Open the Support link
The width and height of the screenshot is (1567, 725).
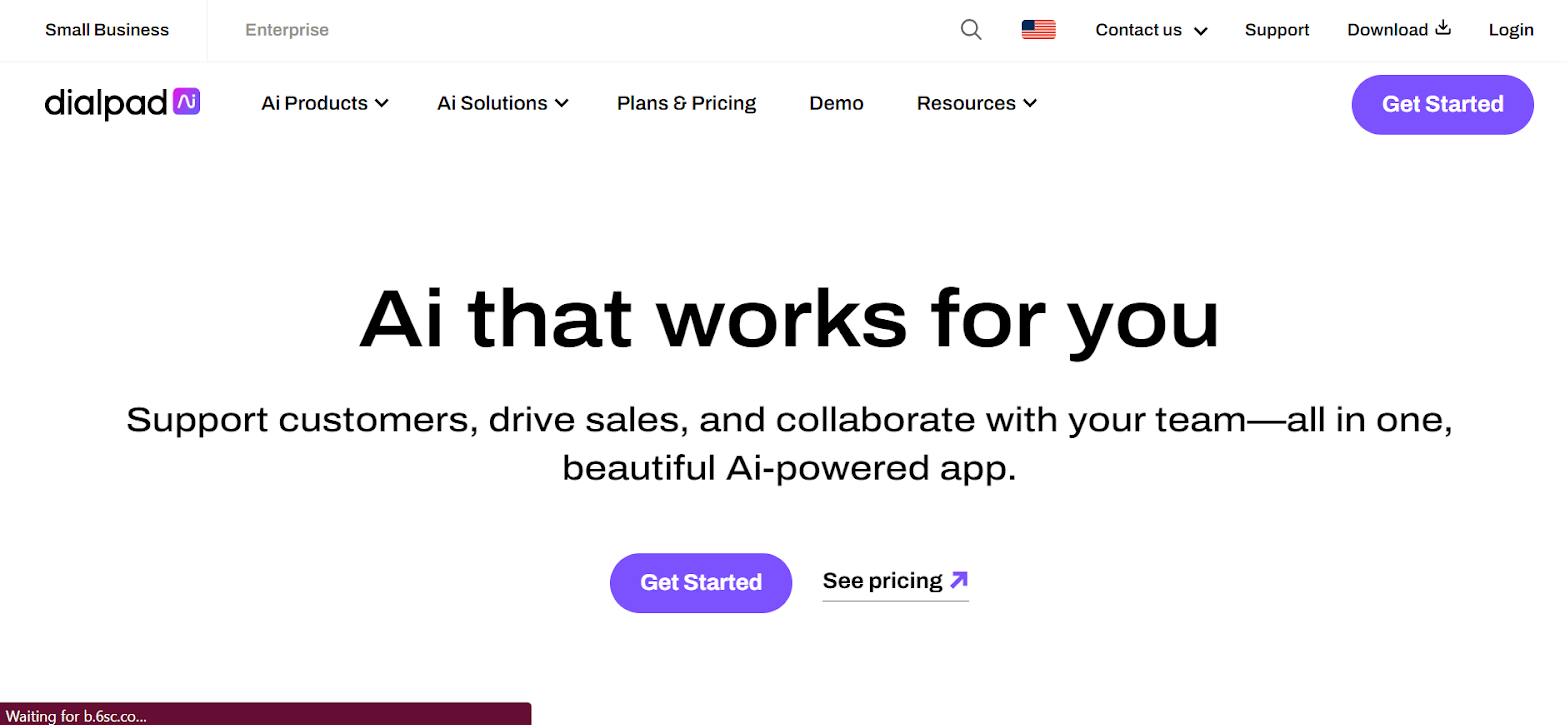1277,30
